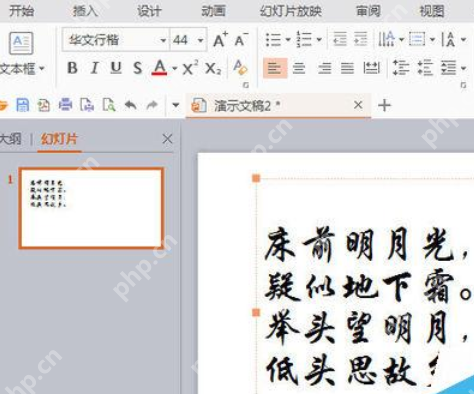The image size is (474, 394).
Task: Open the 动画 ribbon tab
Action: pyautogui.click(x=213, y=11)
